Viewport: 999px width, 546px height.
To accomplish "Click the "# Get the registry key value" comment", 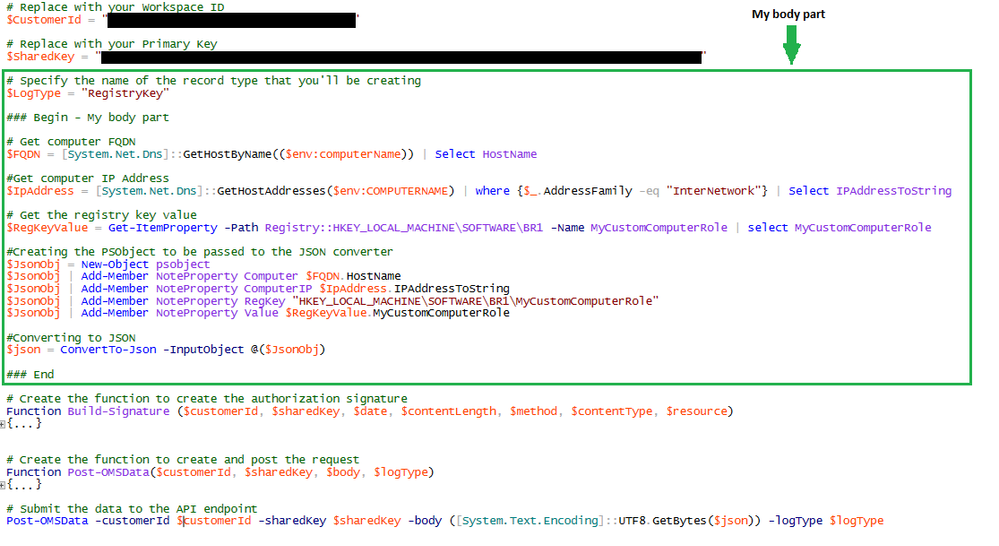I will (102, 215).
